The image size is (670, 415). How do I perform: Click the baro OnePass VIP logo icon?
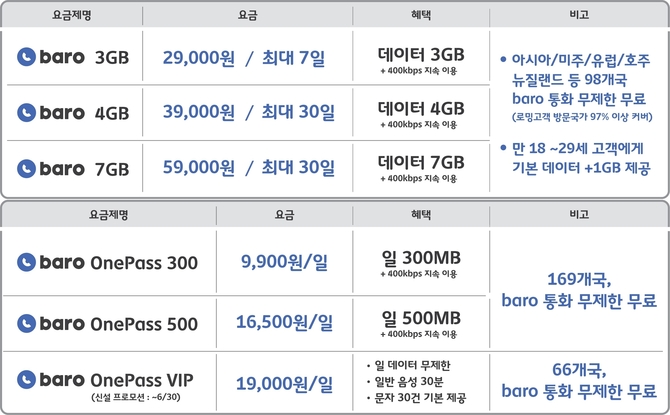point(28,381)
